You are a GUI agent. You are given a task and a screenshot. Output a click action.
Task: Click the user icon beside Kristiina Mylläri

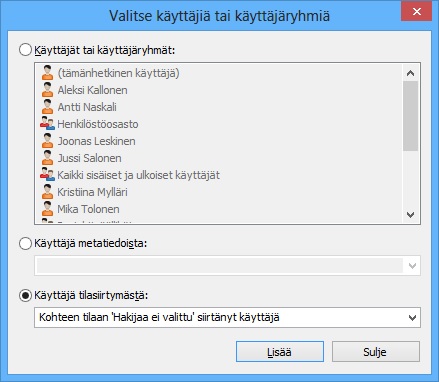click(47, 192)
